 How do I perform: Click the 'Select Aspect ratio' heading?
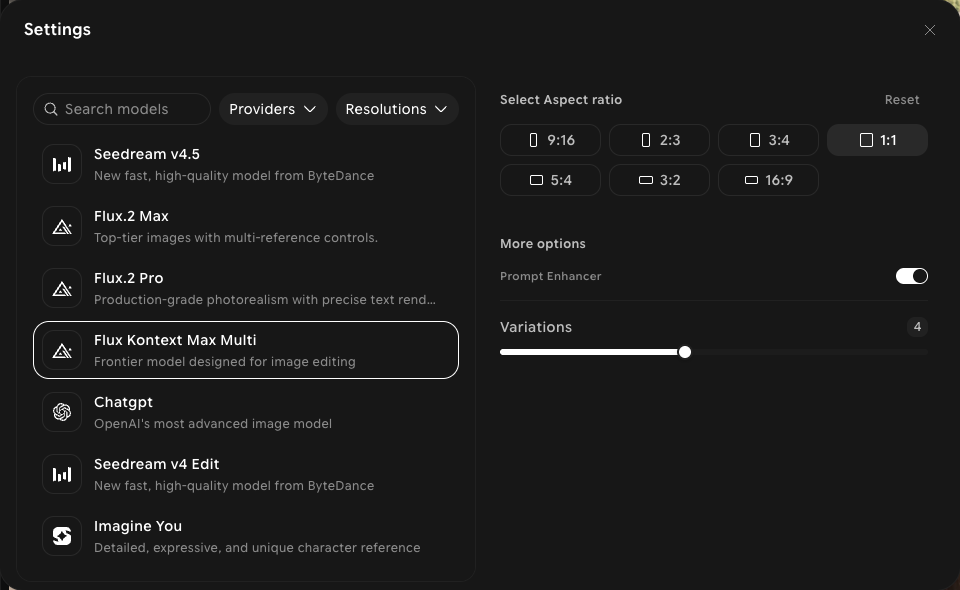click(x=561, y=100)
